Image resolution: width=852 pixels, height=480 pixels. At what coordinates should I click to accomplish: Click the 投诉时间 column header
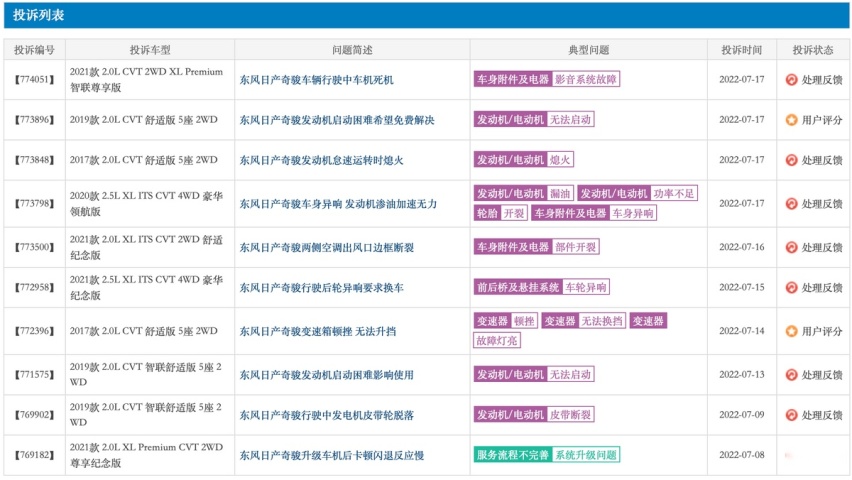pyautogui.click(x=742, y=50)
